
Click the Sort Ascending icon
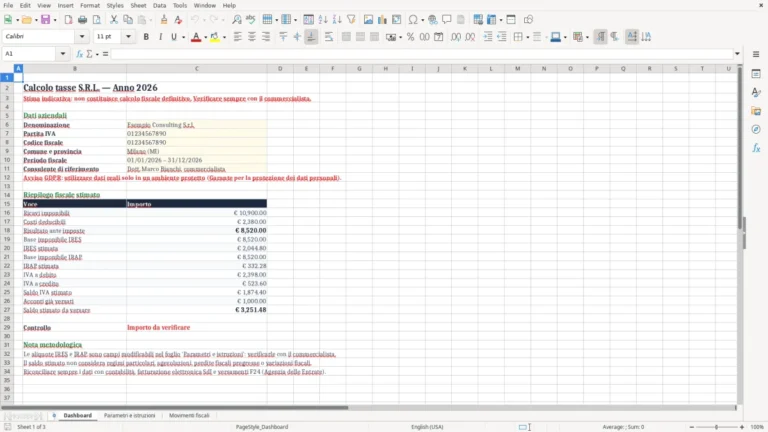323,20
